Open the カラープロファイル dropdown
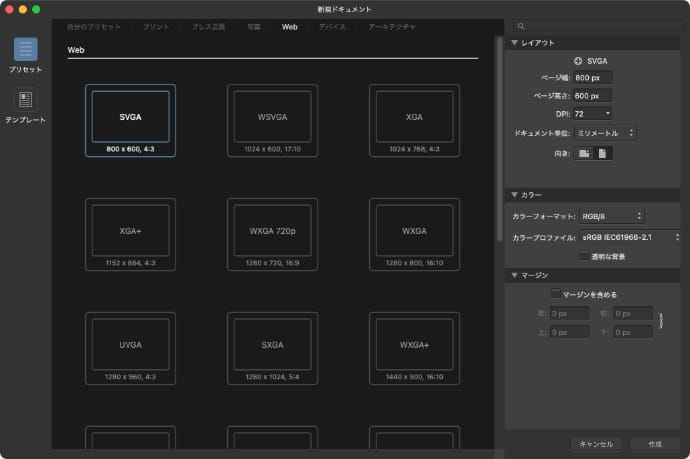 [630, 237]
